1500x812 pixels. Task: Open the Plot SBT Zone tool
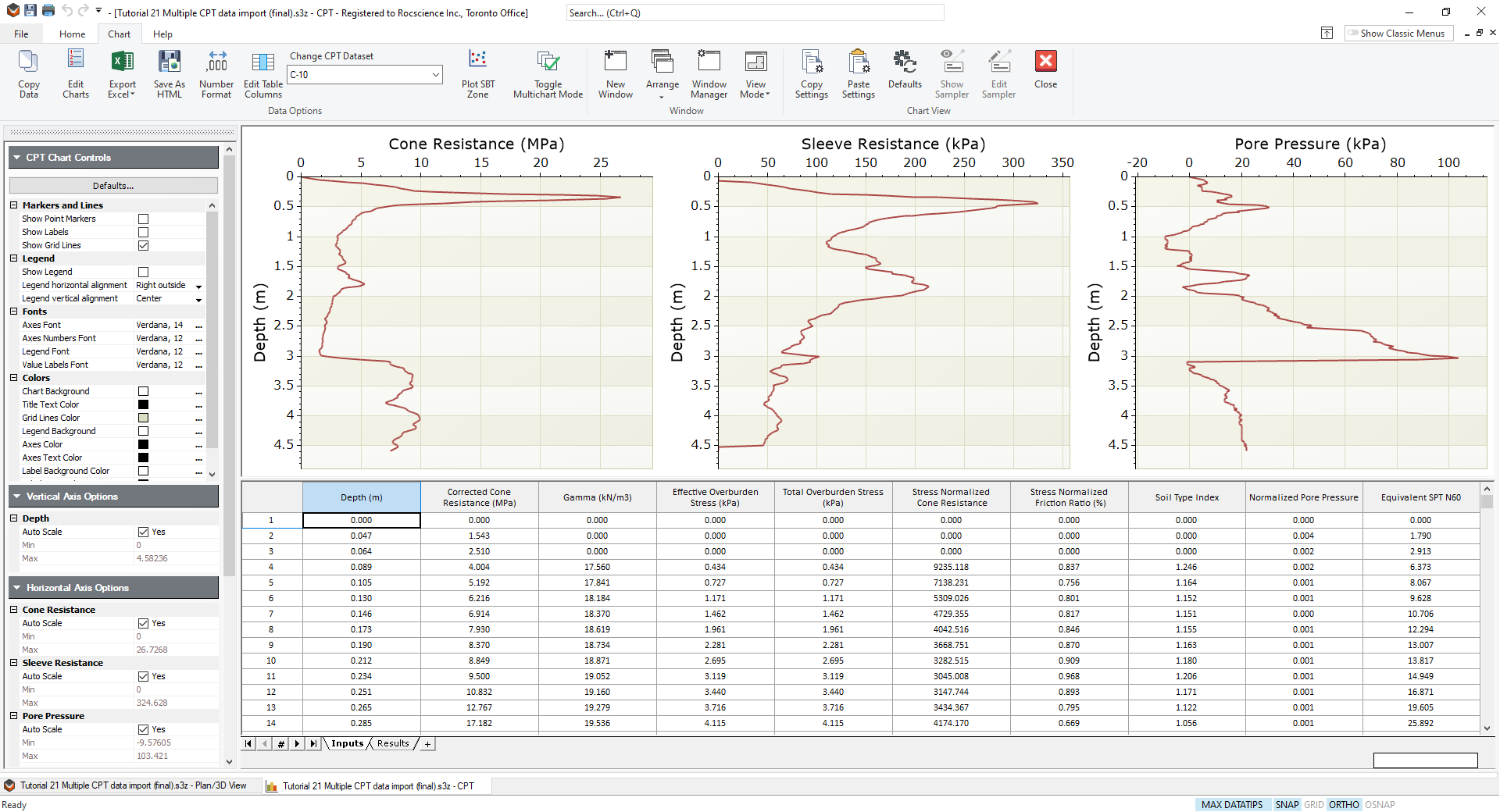pos(477,74)
